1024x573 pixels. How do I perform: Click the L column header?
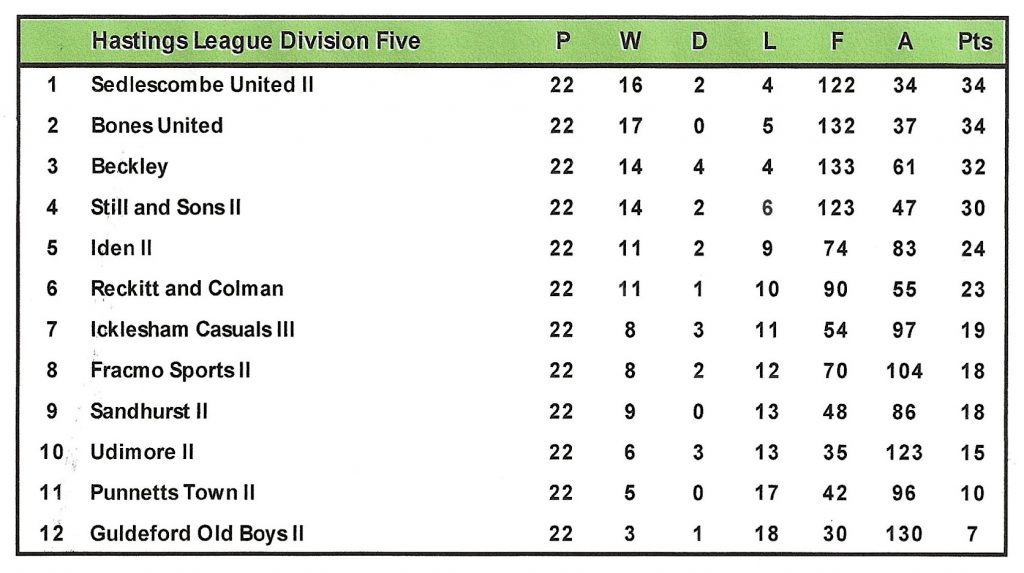tap(767, 42)
